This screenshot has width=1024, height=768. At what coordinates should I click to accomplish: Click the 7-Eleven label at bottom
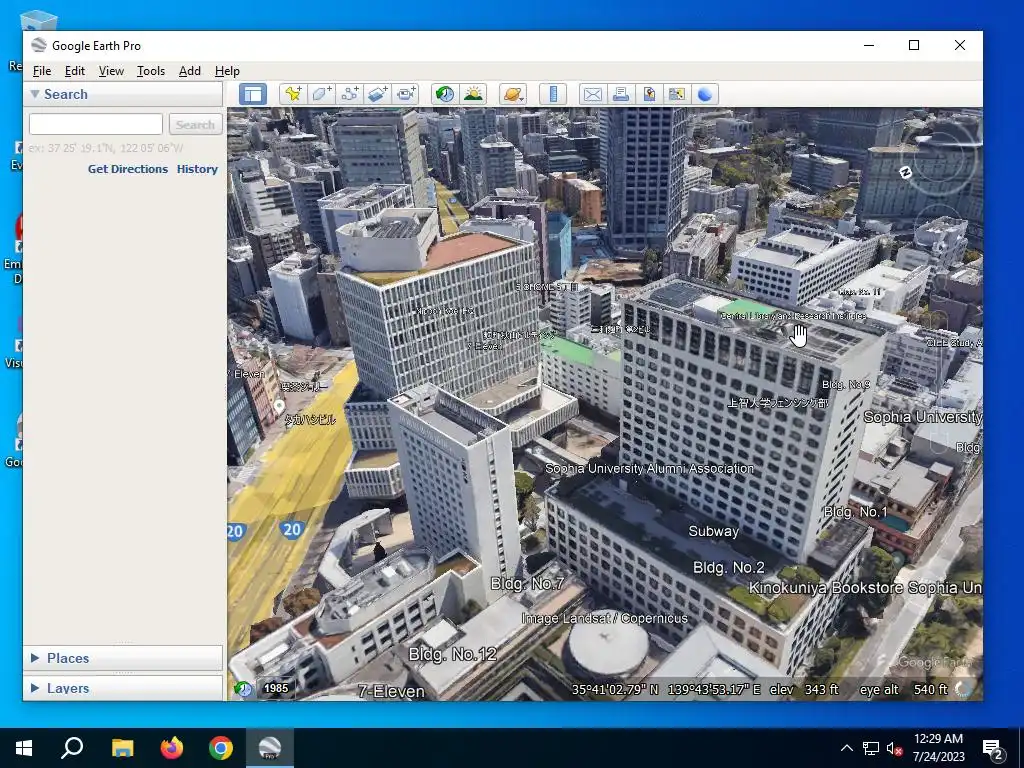(391, 691)
